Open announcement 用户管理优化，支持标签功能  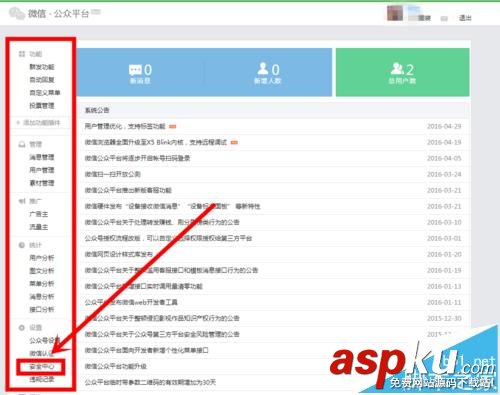pyautogui.click(x=125, y=126)
